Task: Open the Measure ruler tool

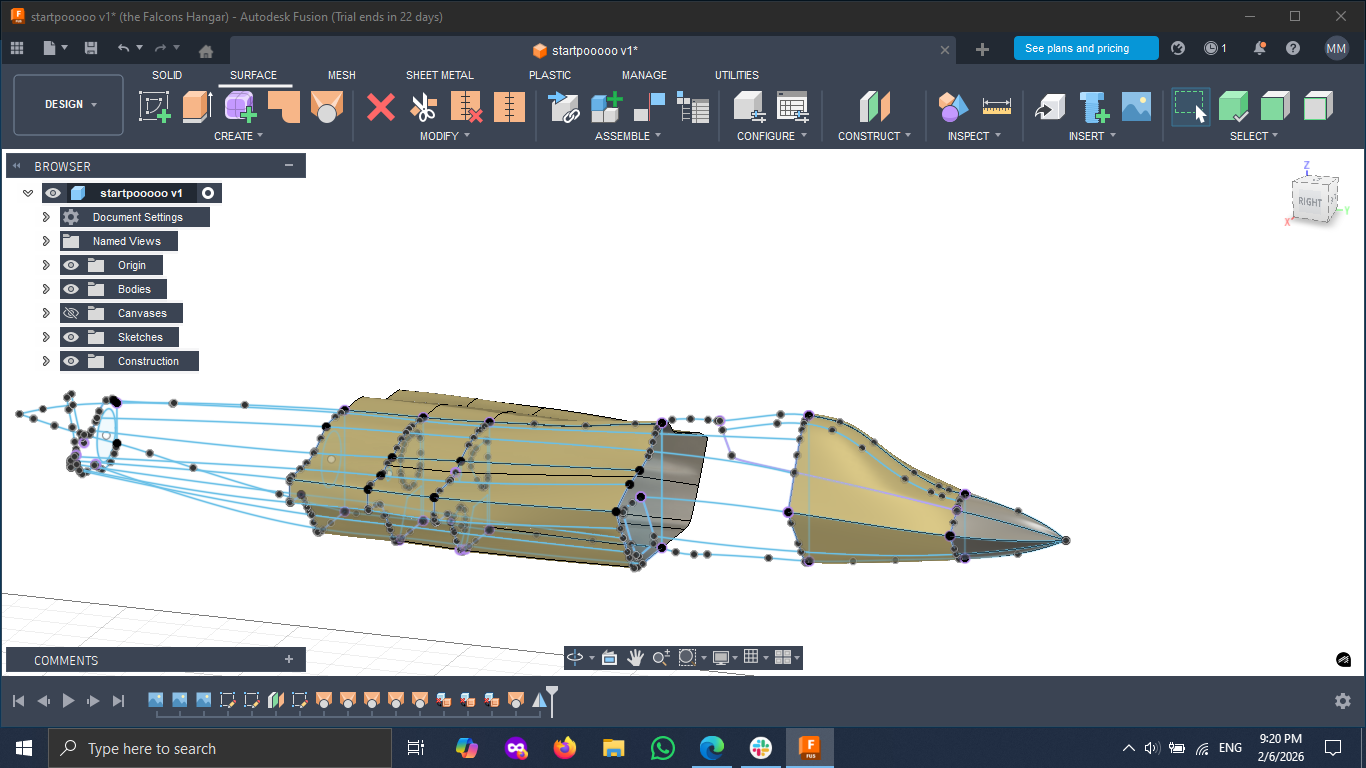Action: tap(997, 106)
